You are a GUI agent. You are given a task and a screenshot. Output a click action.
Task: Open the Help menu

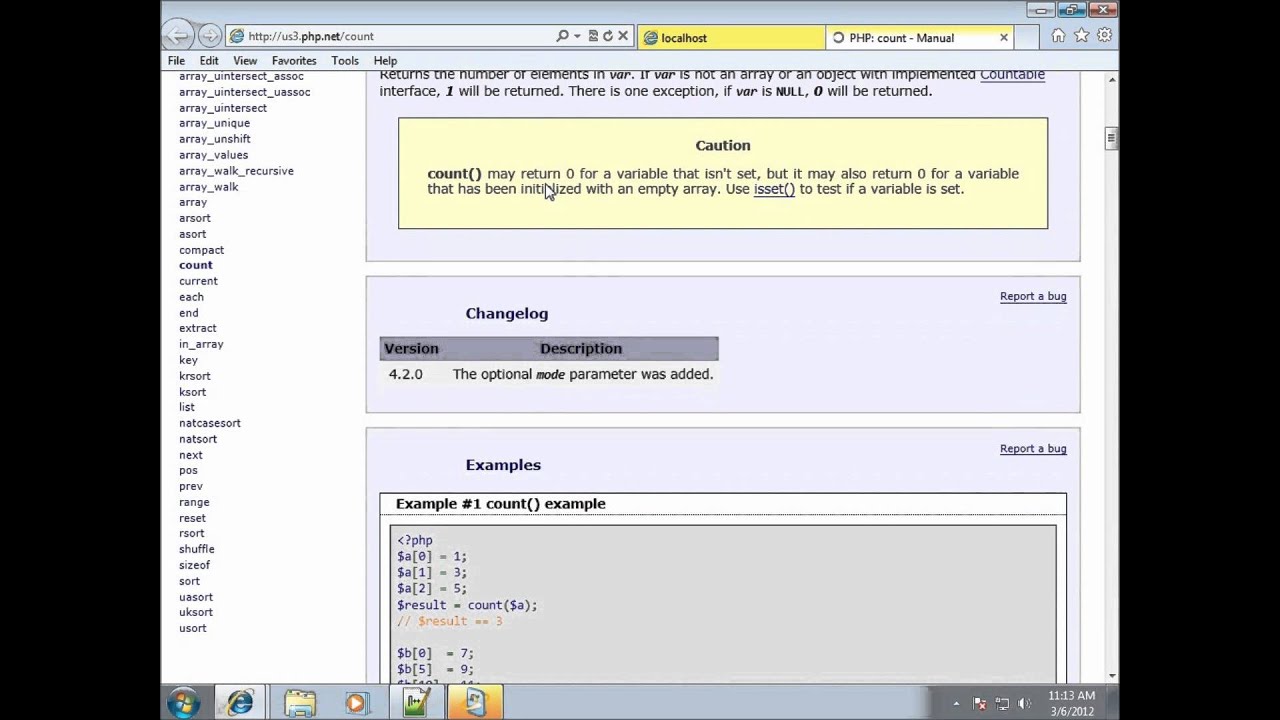(385, 61)
